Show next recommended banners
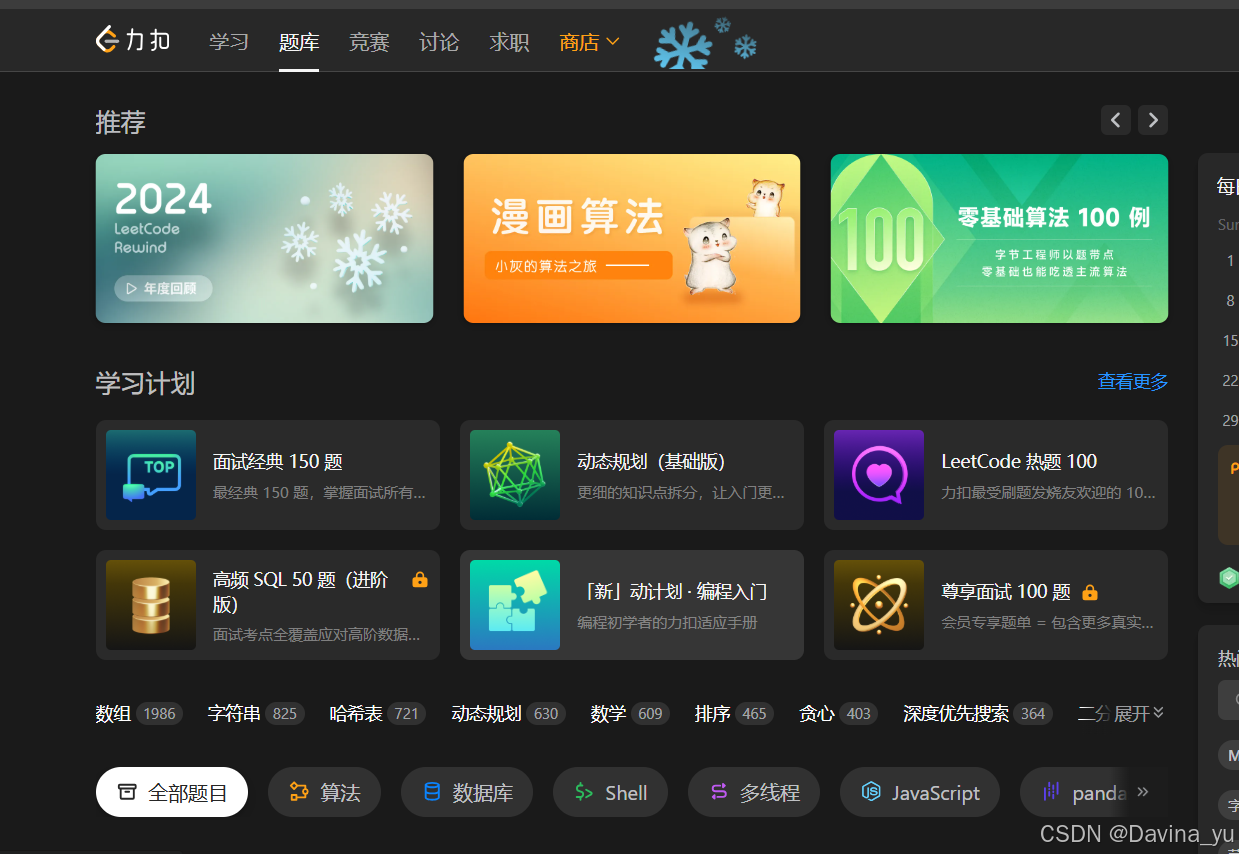The width and height of the screenshot is (1239, 854). click(x=1153, y=120)
